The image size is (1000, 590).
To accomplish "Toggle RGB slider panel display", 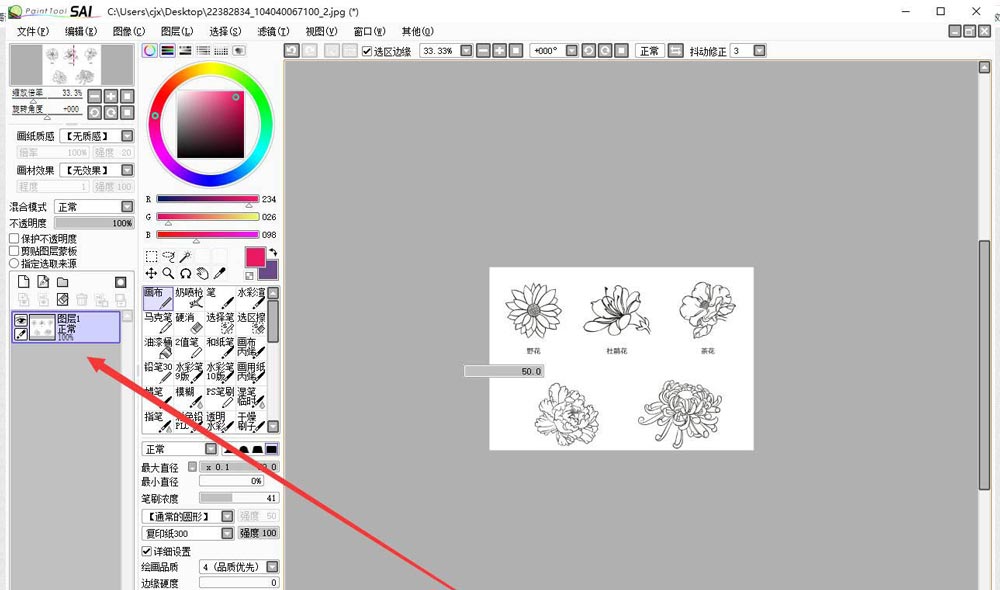I will pyautogui.click(x=168, y=50).
